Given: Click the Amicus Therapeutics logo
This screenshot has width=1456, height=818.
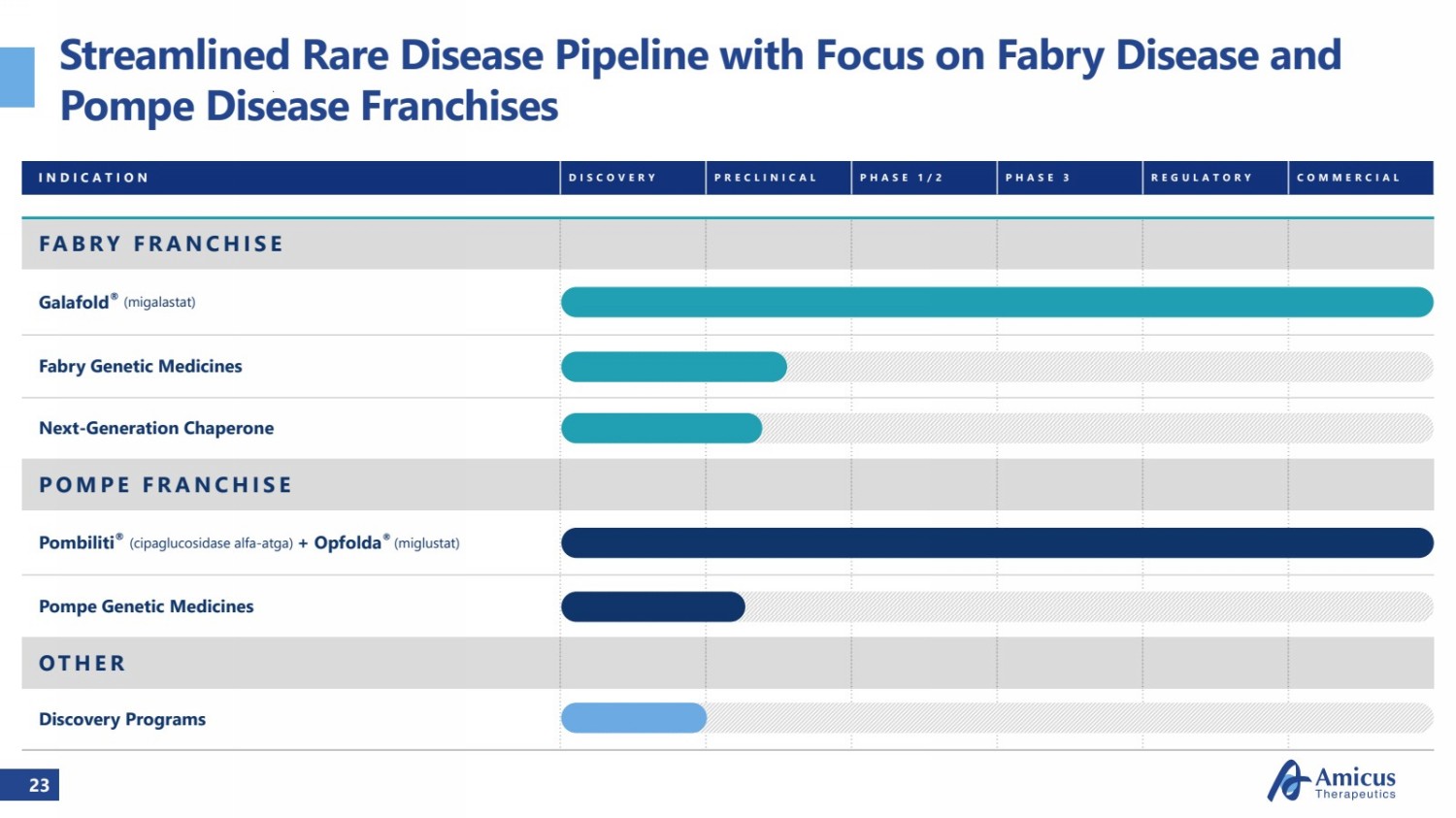Looking at the screenshot, I should [x=1332, y=780].
